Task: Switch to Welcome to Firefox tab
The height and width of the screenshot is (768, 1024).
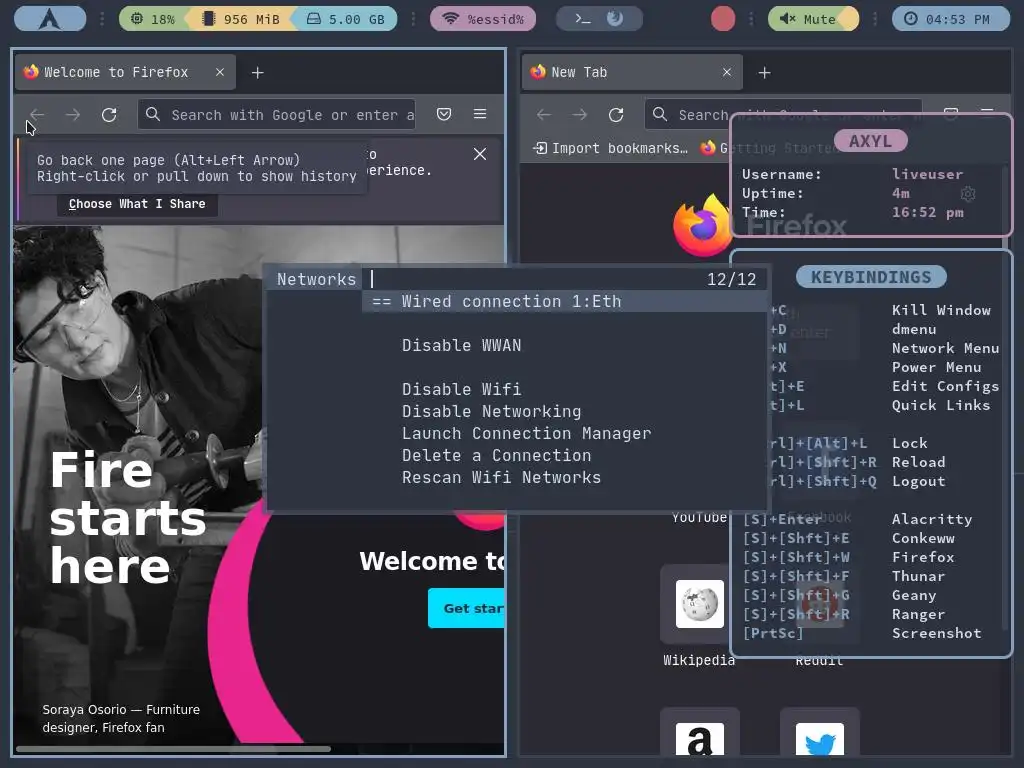Action: pos(124,72)
